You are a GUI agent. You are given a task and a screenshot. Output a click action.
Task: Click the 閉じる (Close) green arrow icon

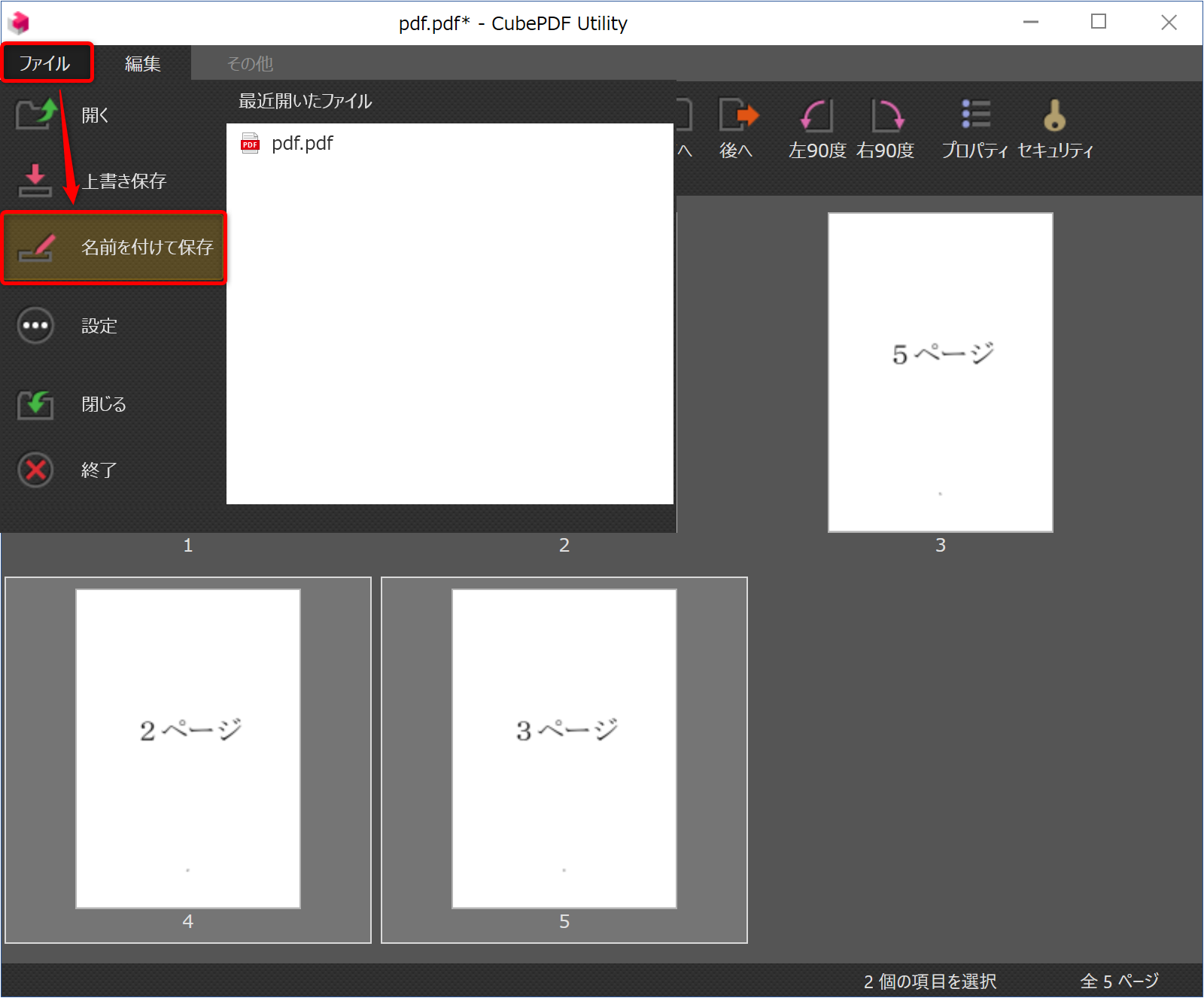coord(35,404)
